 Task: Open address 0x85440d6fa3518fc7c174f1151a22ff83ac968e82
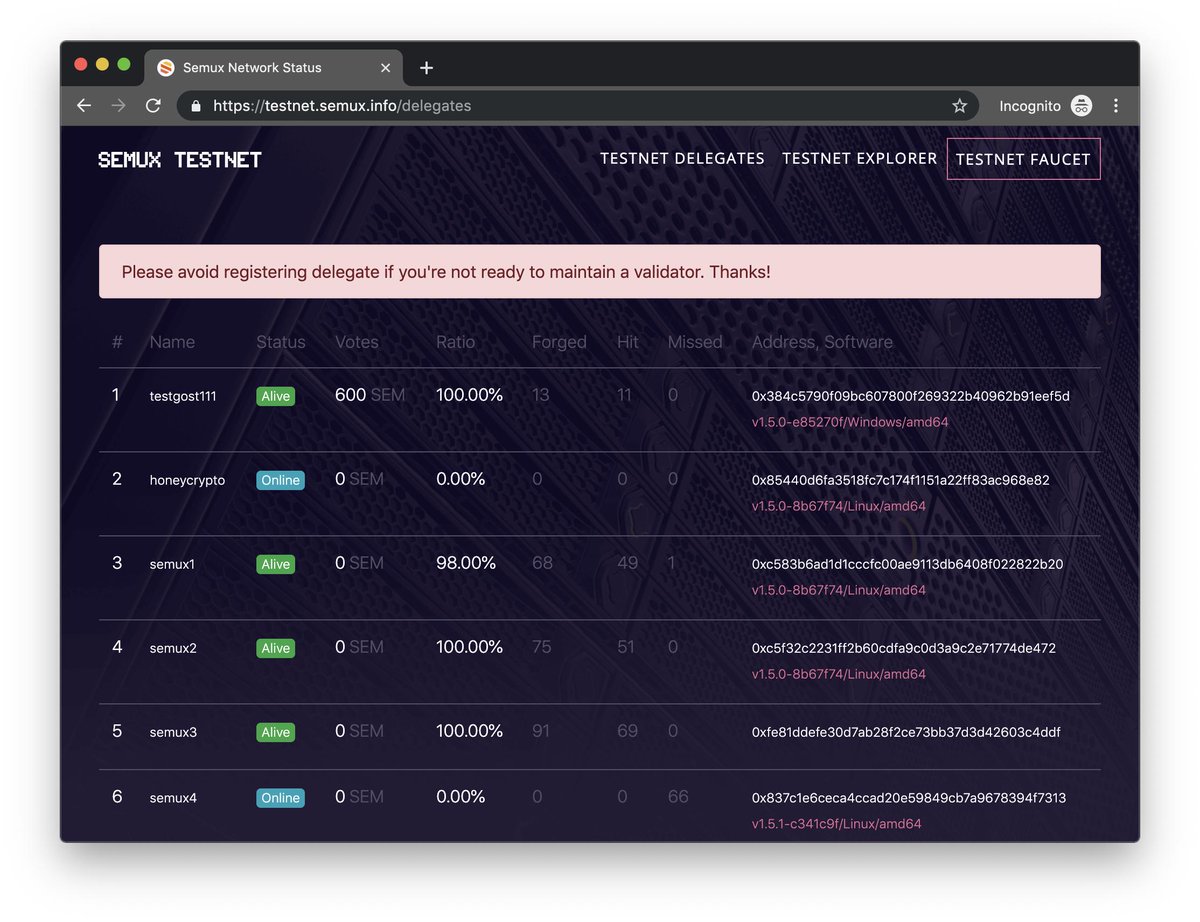coord(900,480)
